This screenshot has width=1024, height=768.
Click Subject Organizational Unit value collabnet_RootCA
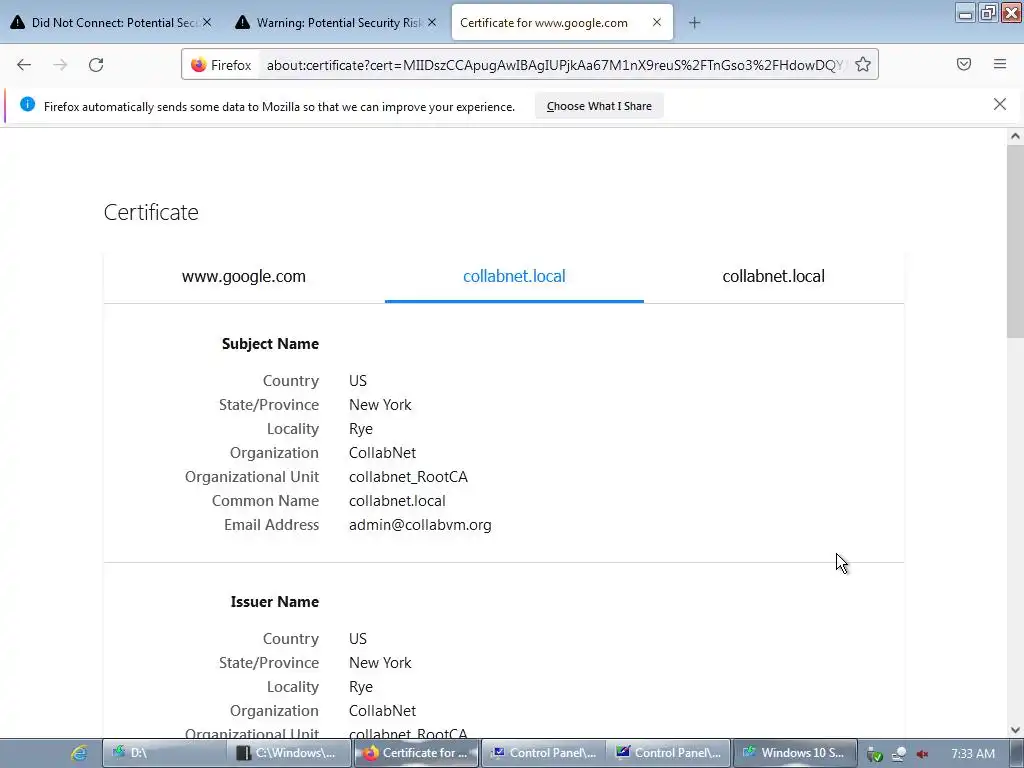click(x=408, y=477)
